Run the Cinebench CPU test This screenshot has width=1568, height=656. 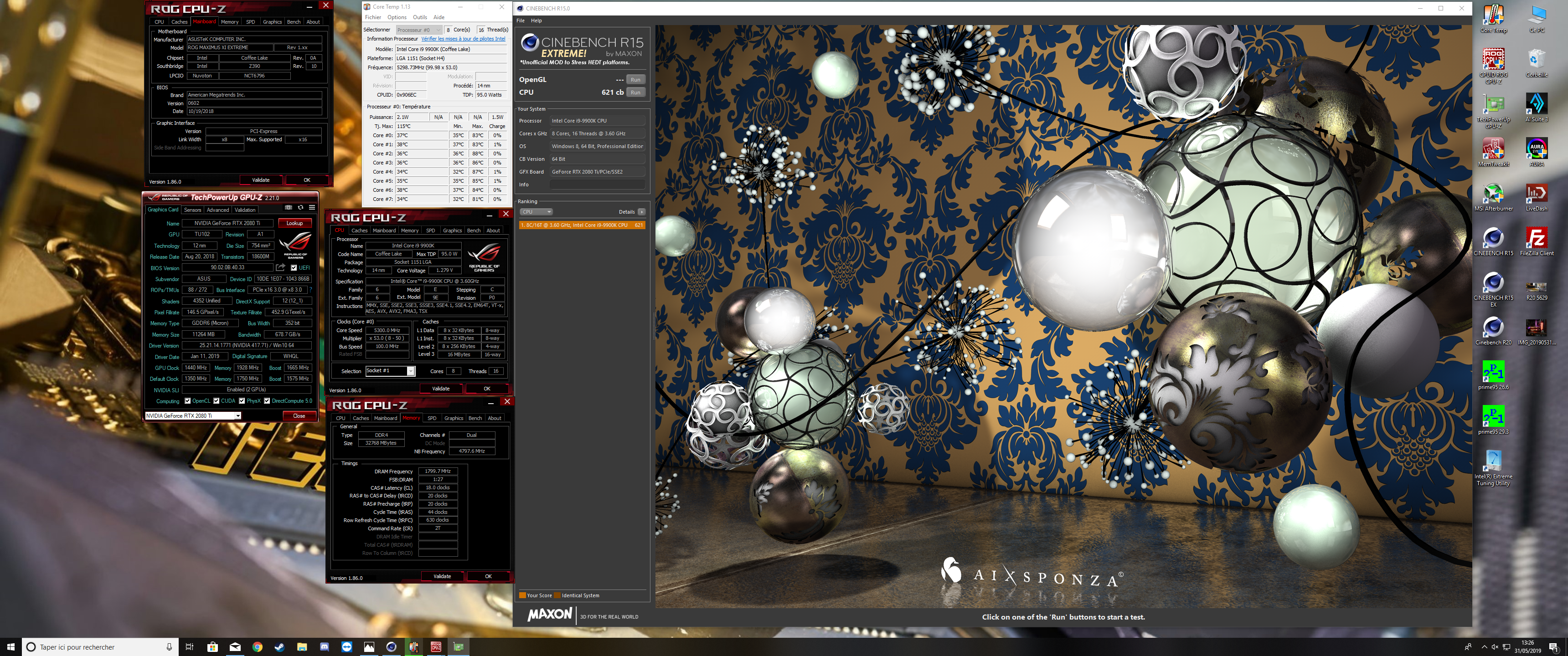pos(635,92)
